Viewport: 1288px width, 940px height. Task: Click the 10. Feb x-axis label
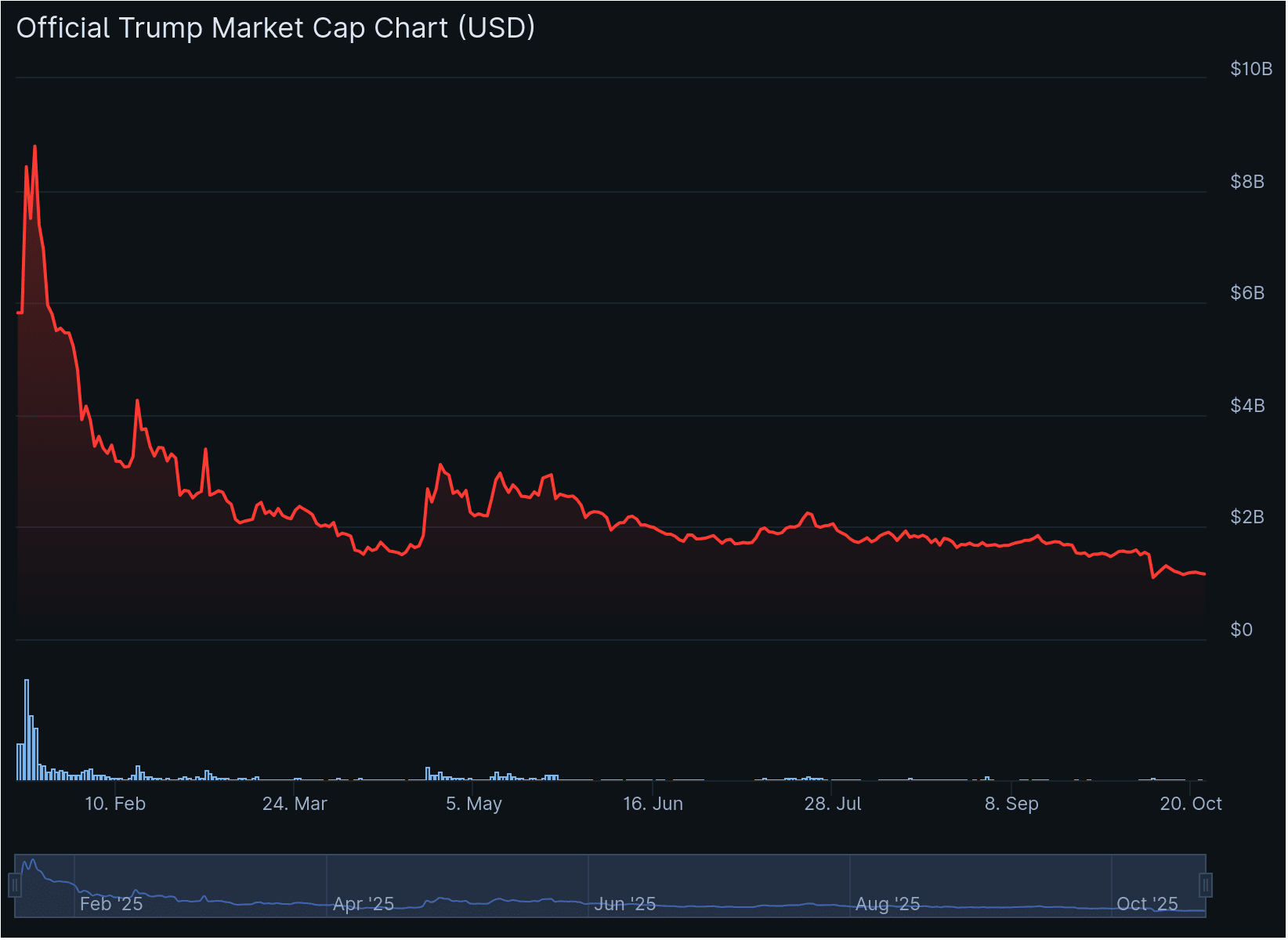pyautogui.click(x=115, y=804)
